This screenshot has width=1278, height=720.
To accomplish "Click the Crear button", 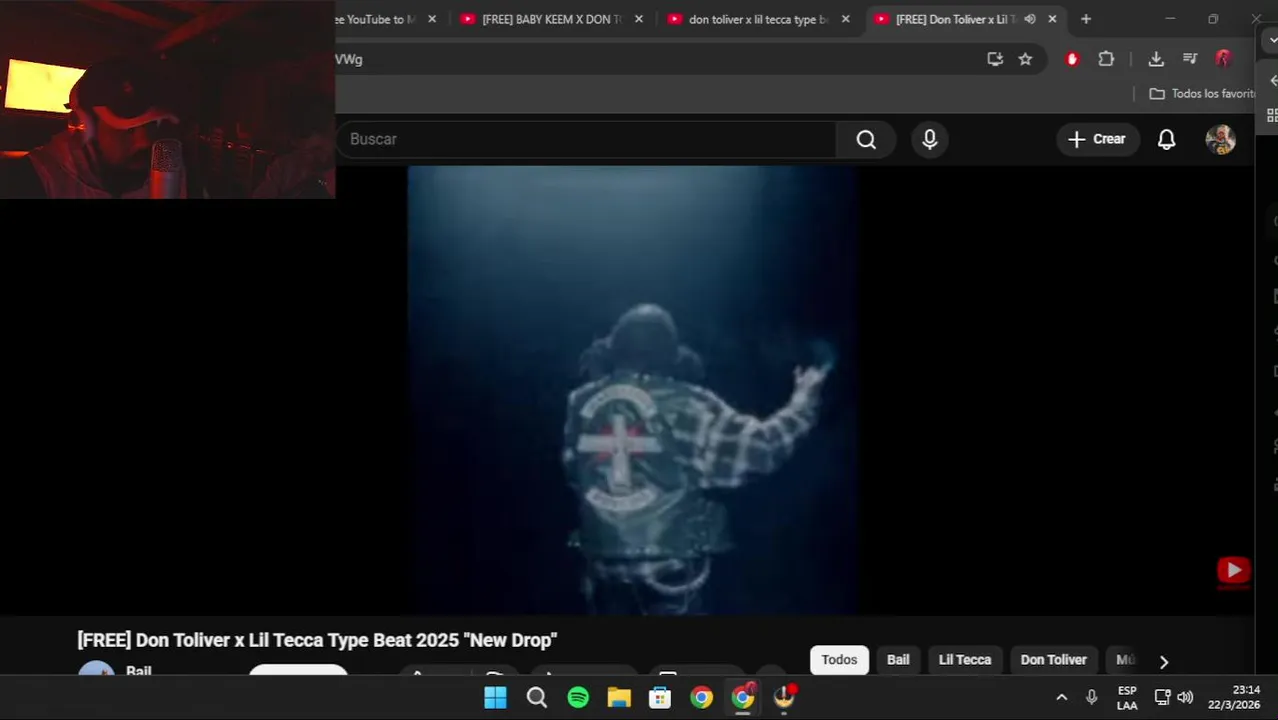I will (x=1097, y=140).
